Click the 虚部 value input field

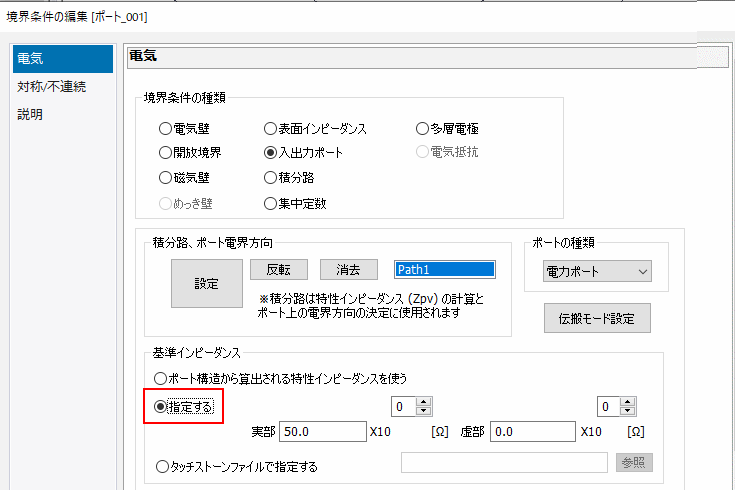pyautogui.click(x=534, y=432)
